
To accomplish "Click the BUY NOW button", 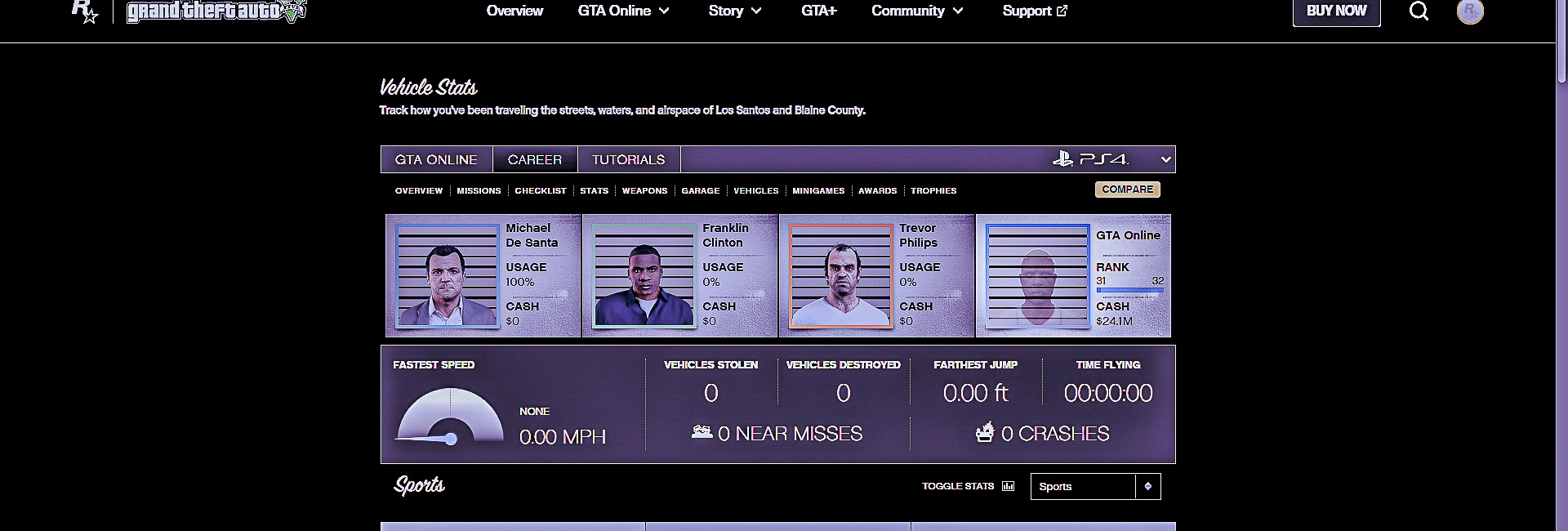I will pos(1337,11).
